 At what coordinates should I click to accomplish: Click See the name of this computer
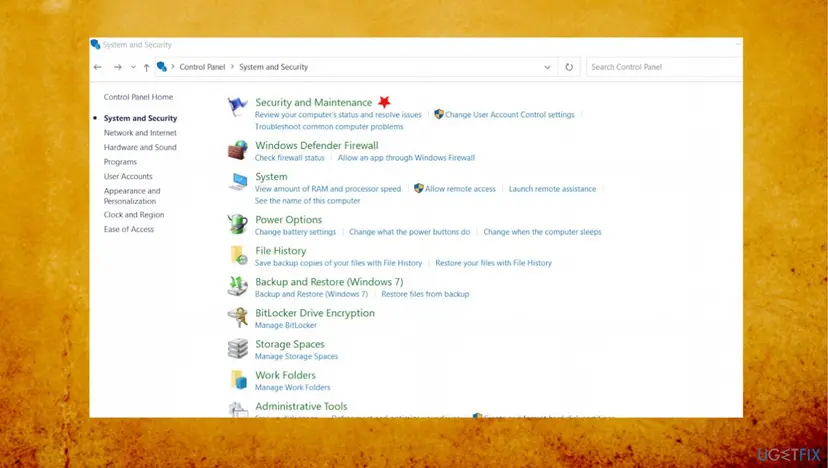tap(307, 201)
